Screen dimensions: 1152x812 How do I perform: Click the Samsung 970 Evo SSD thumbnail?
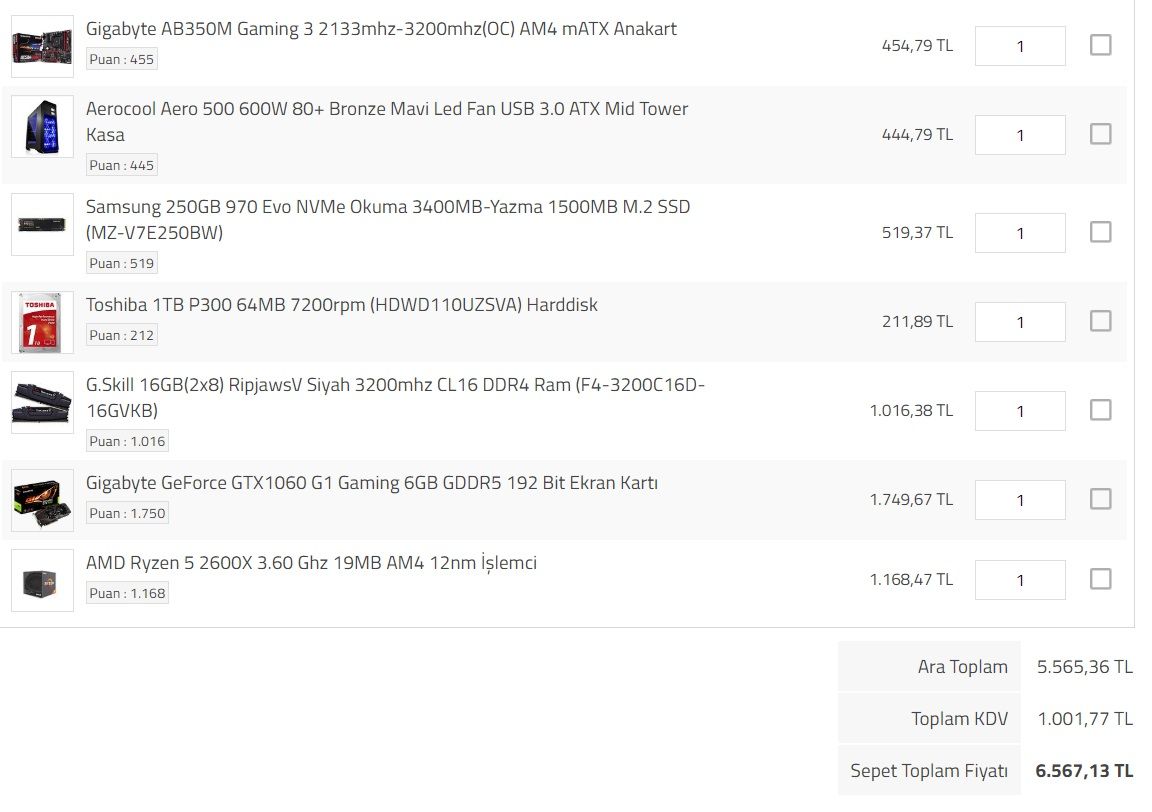coord(41,224)
